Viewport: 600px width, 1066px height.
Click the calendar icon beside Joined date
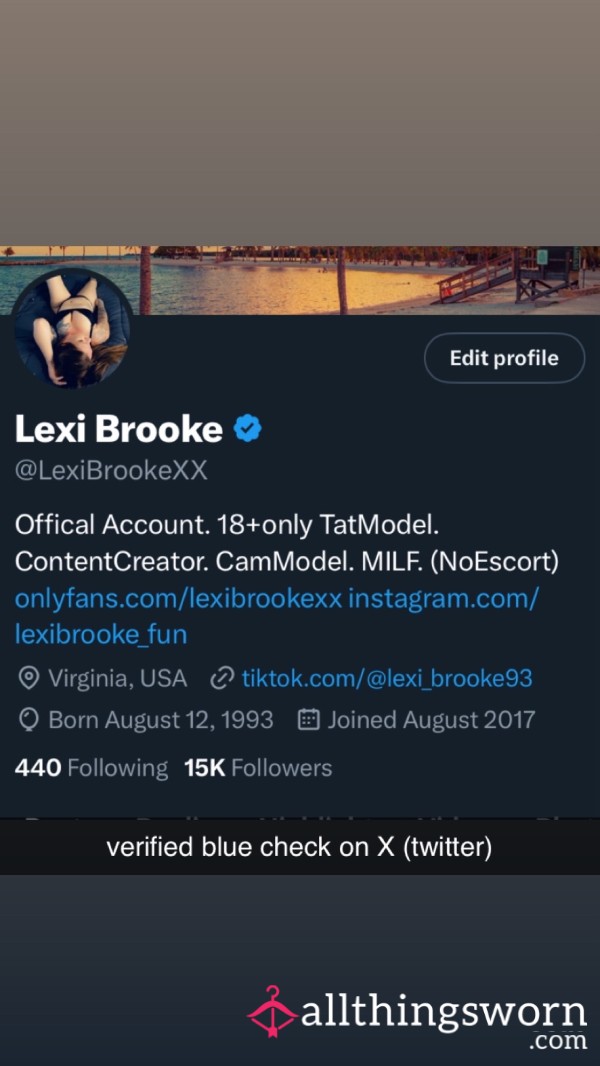[308, 719]
